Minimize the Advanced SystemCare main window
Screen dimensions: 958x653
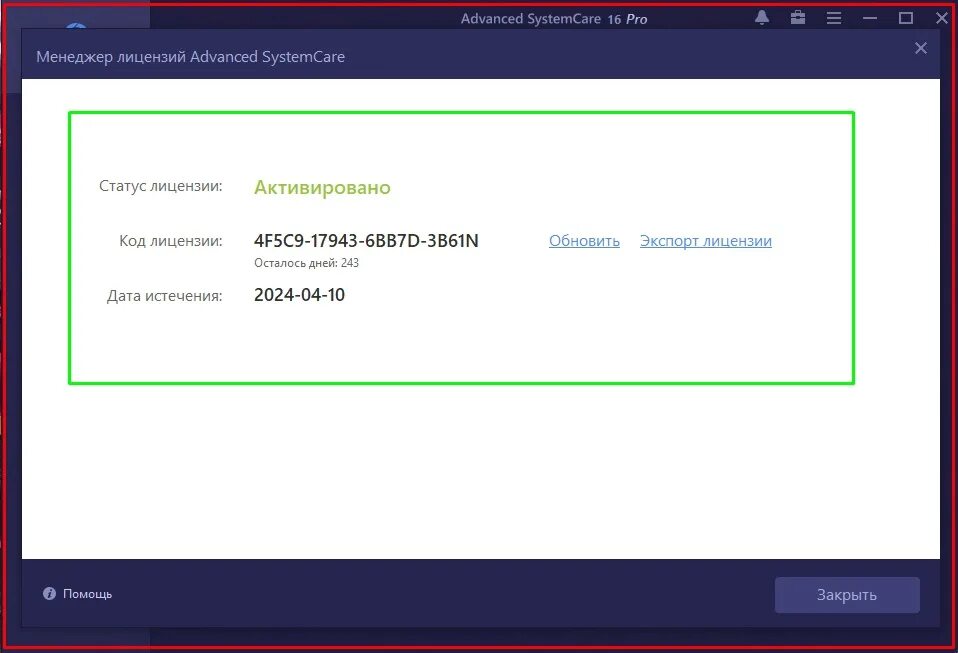point(869,18)
